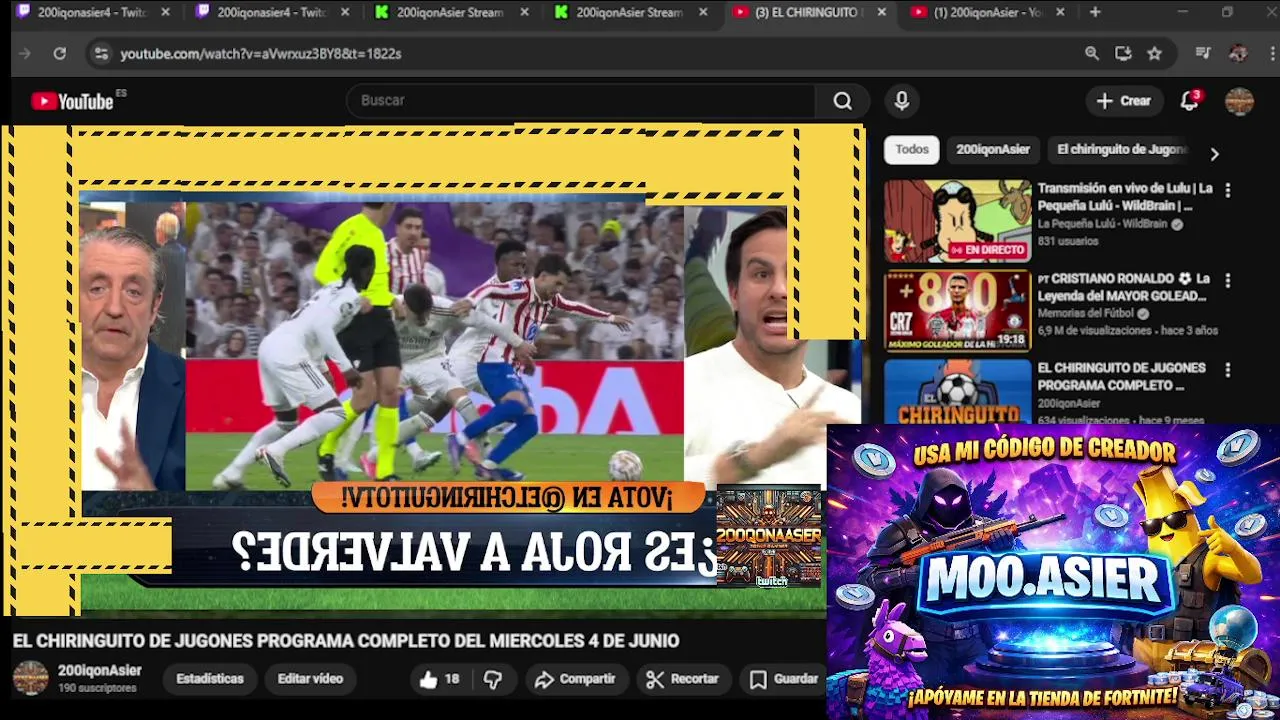Open El Chiringuito suggested video thumbnail
The height and width of the screenshot is (720, 1280).
click(x=957, y=391)
